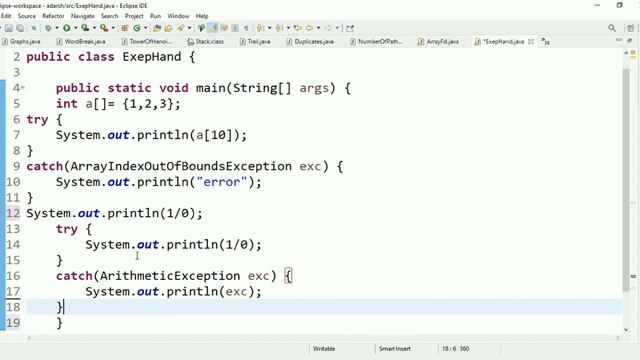Open the Project menu
Screen dimensions: 640x360
pyautogui.click(x=134, y=16)
